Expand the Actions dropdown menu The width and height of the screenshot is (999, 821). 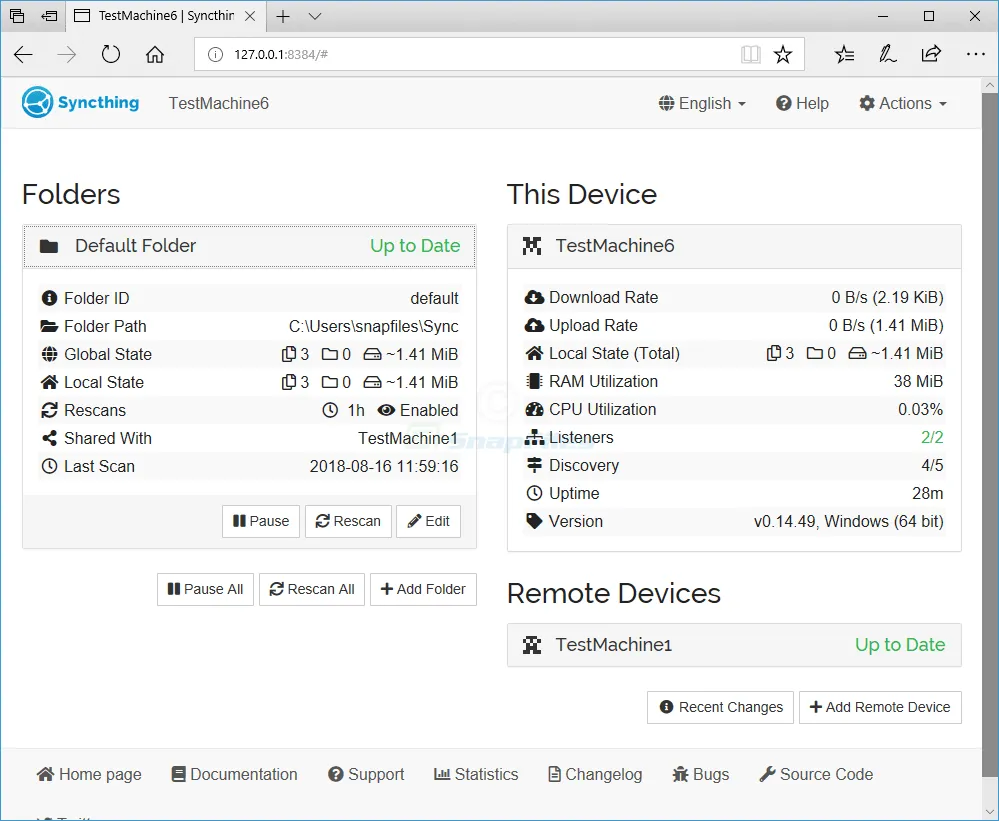902,103
